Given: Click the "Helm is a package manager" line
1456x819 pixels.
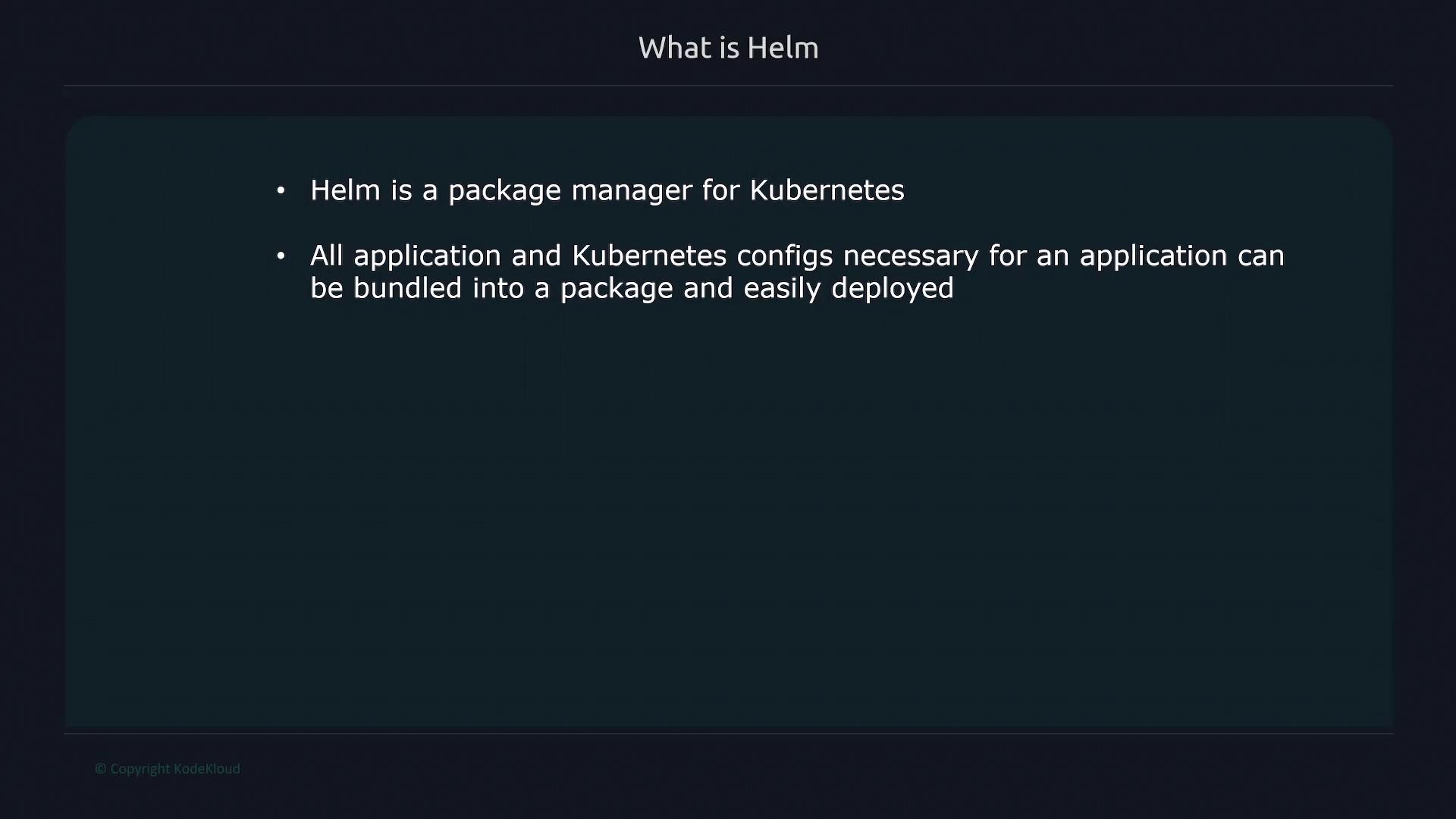Looking at the screenshot, I should (607, 190).
